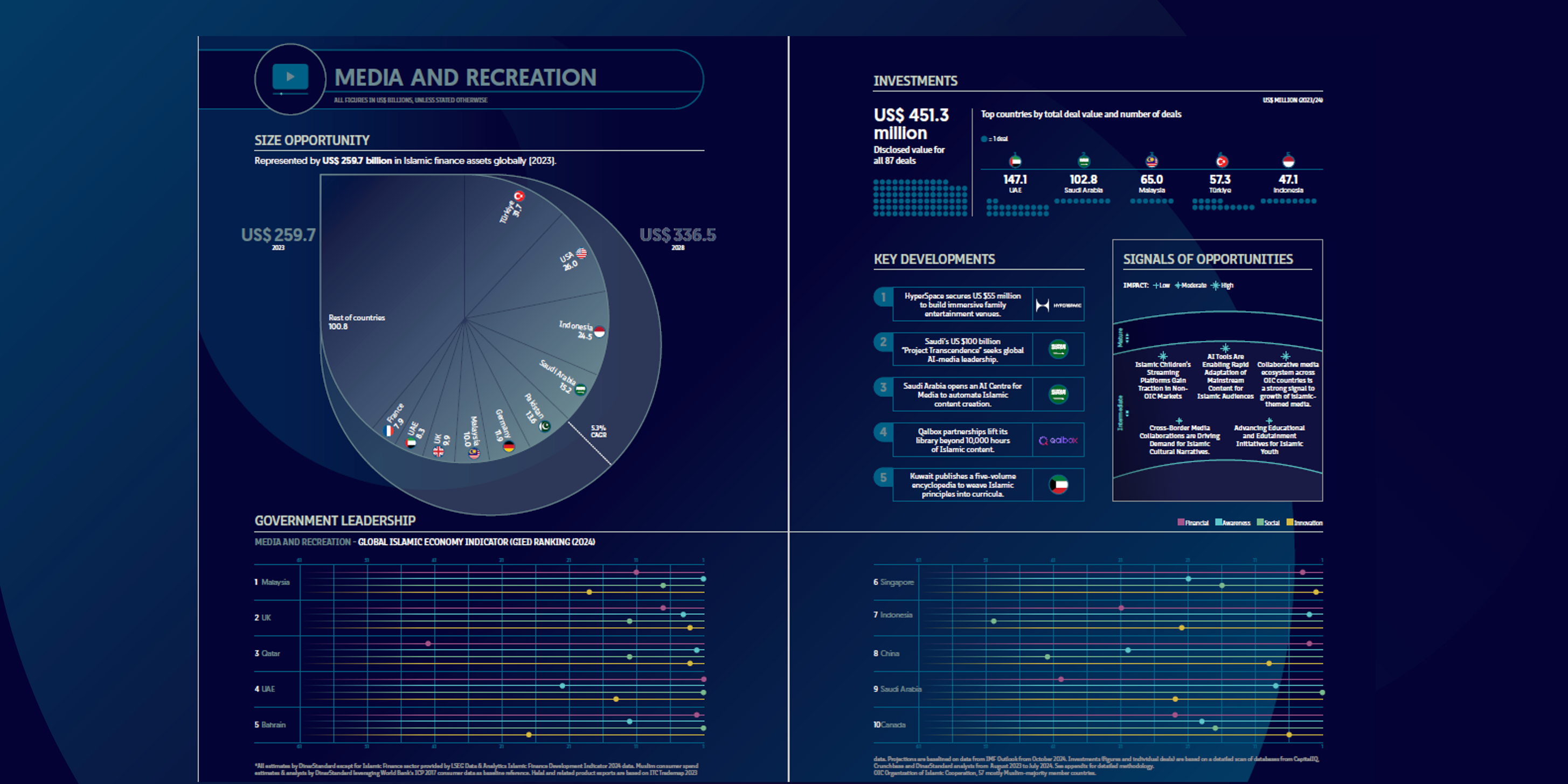Select the 3 Qatar ranking row label
Screen dimensions: 1568x784
pyautogui.click(x=267, y=653)
